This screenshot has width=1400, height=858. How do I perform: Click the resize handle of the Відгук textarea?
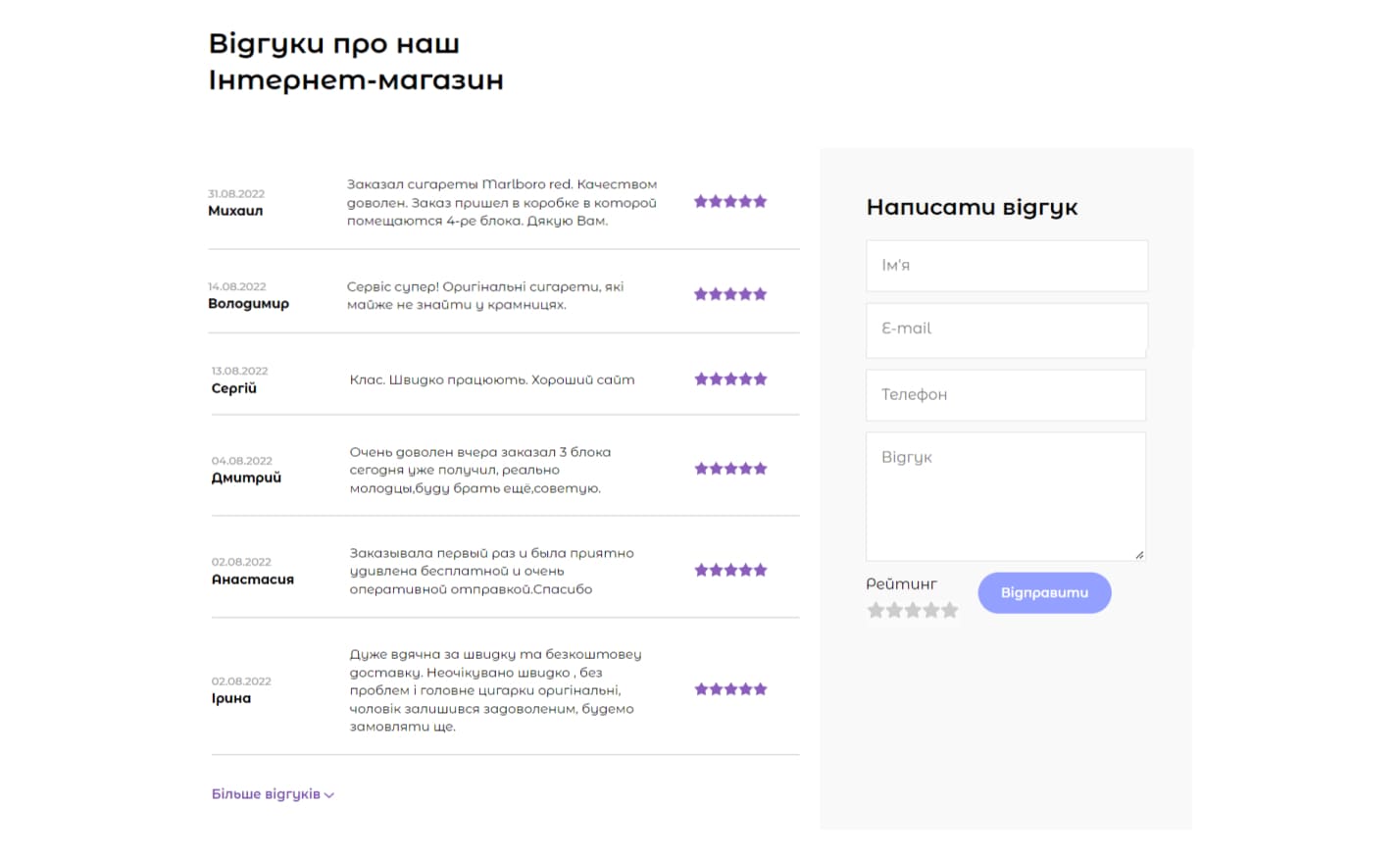1139,555
